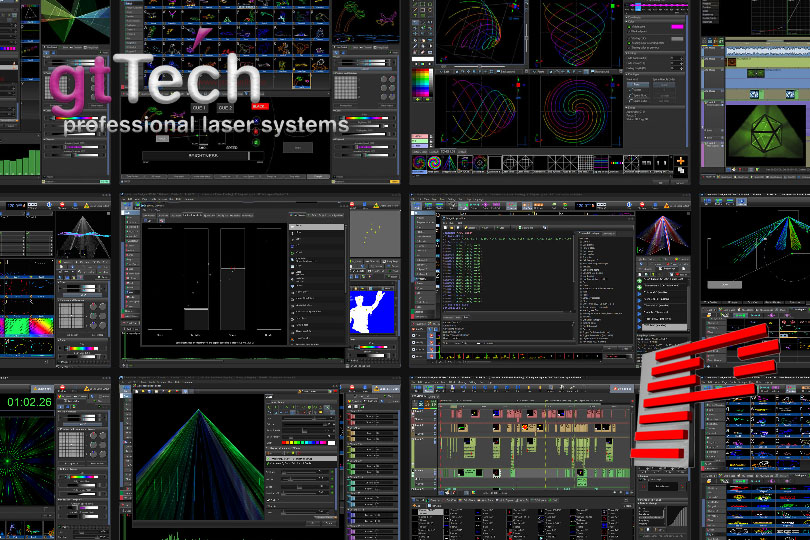
Task: Select the second rainbow spiral thumbnail
Action: [x=434, y=163]
